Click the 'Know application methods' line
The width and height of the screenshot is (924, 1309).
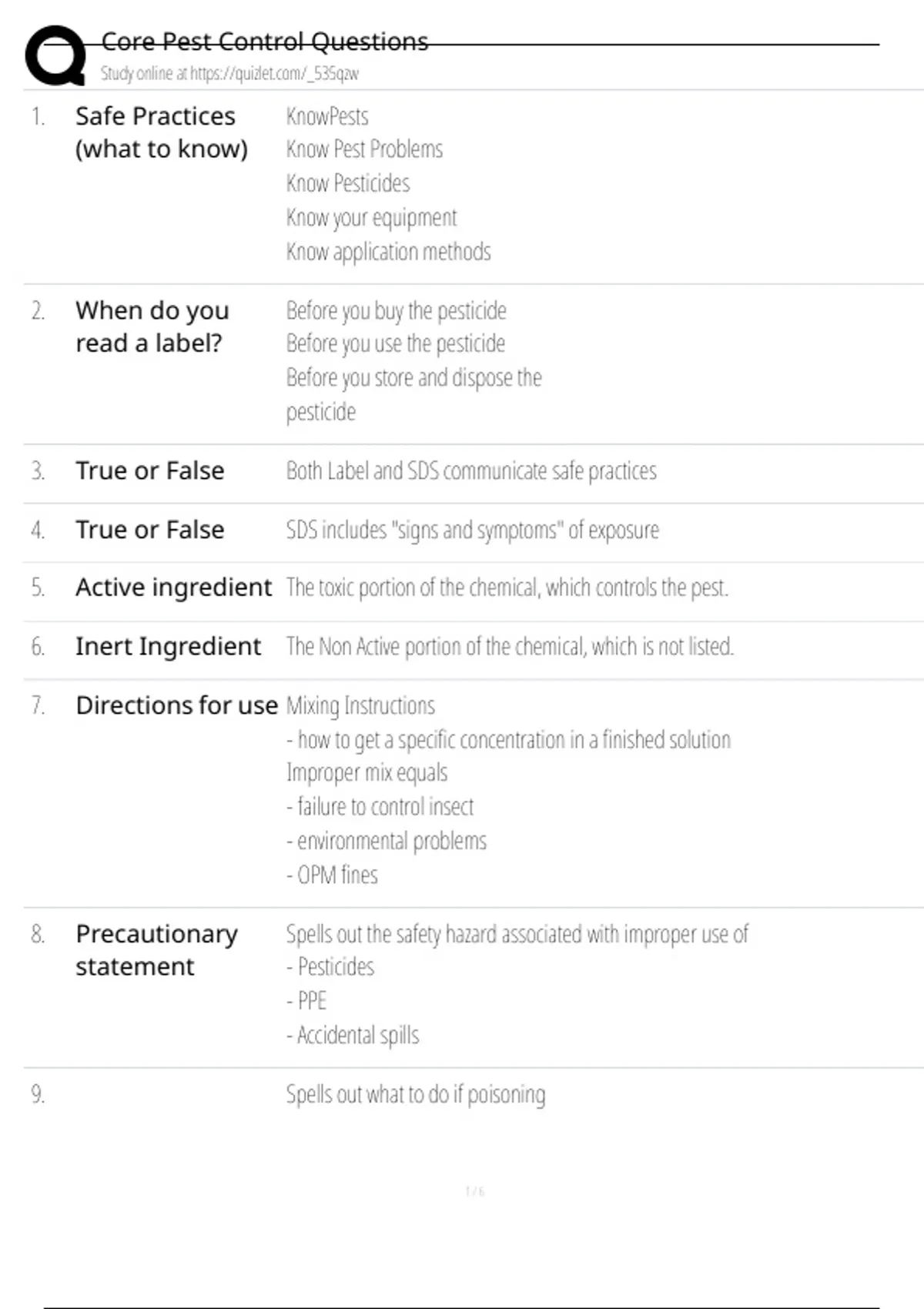tap(388, 252)
